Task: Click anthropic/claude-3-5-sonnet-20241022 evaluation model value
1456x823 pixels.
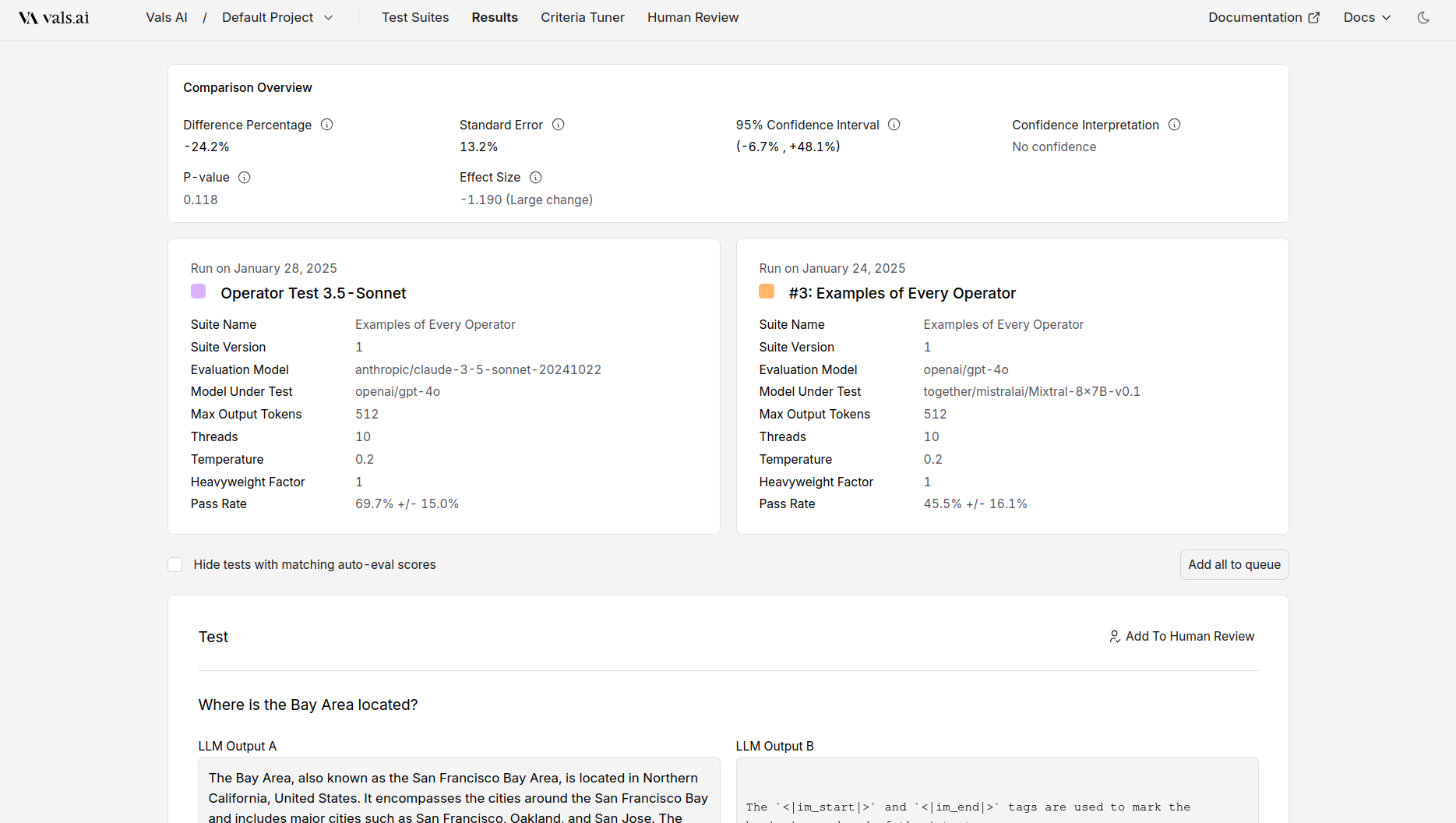Action: coord(478,369)
